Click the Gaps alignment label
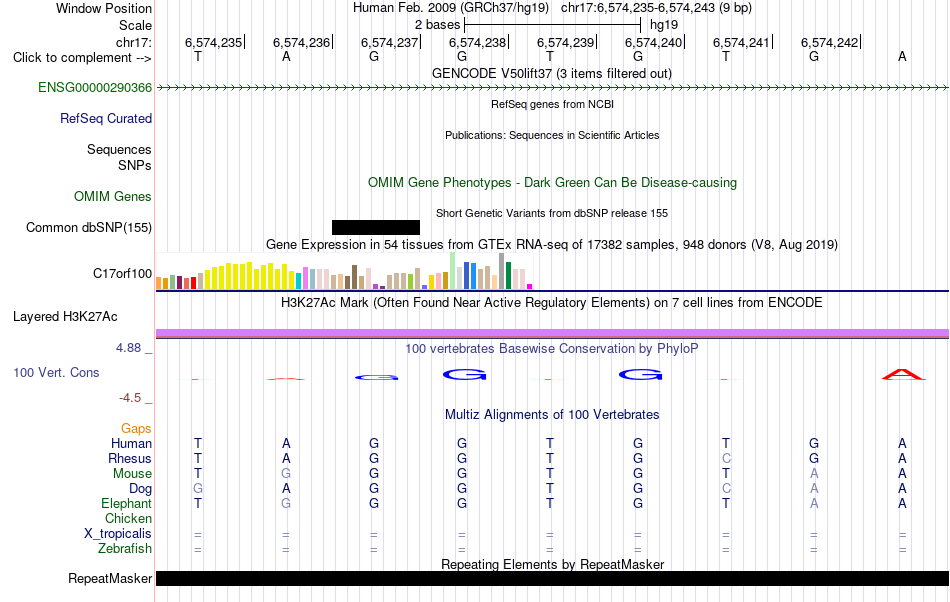Screen dimensions: 950x602 pyautogui.click(x=136, y=429)
